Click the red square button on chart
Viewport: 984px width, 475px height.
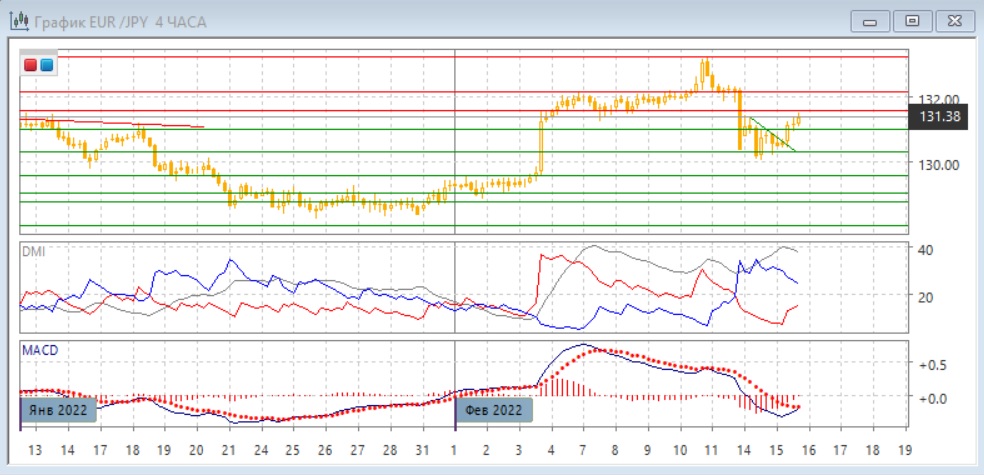point(31,65)
